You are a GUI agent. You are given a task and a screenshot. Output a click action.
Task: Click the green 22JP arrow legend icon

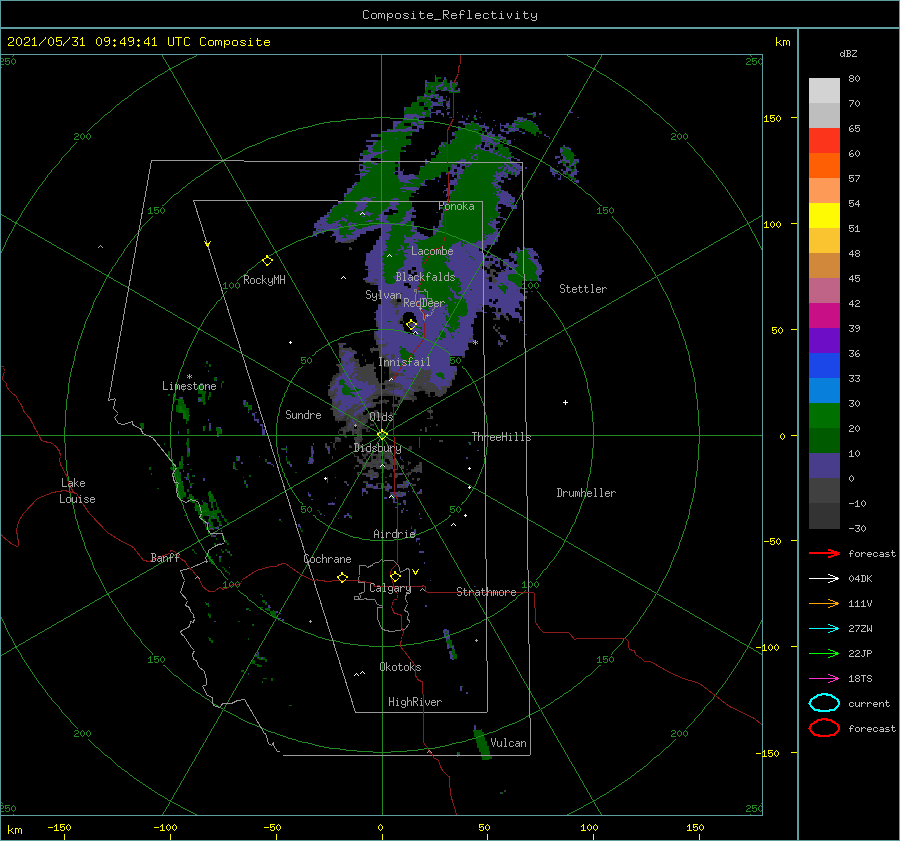(824, 653)
